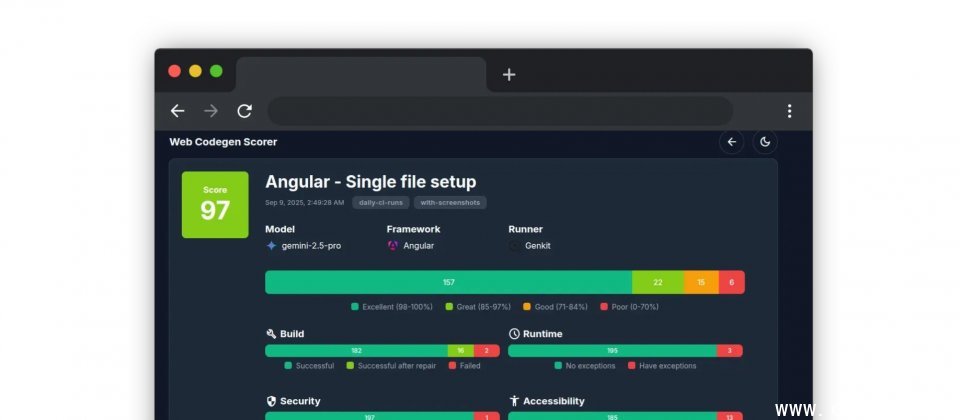The image size is (960, 420).
Task: Click the 22 great segment of overall bar
Action: (658, 282)
